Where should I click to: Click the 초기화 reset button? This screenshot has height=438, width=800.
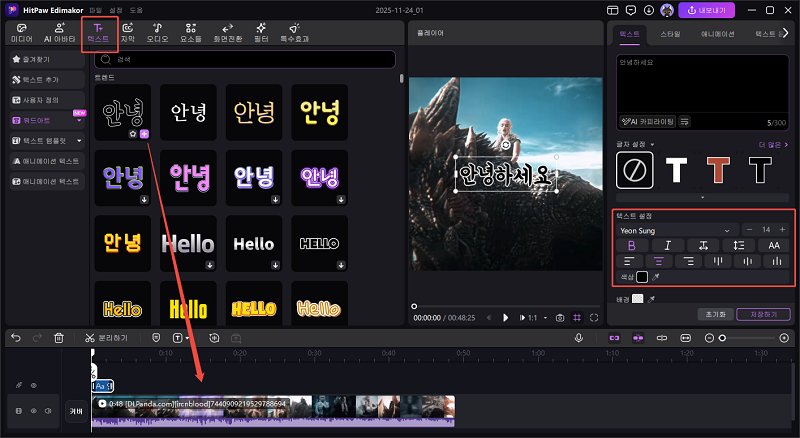coord(715,314)
